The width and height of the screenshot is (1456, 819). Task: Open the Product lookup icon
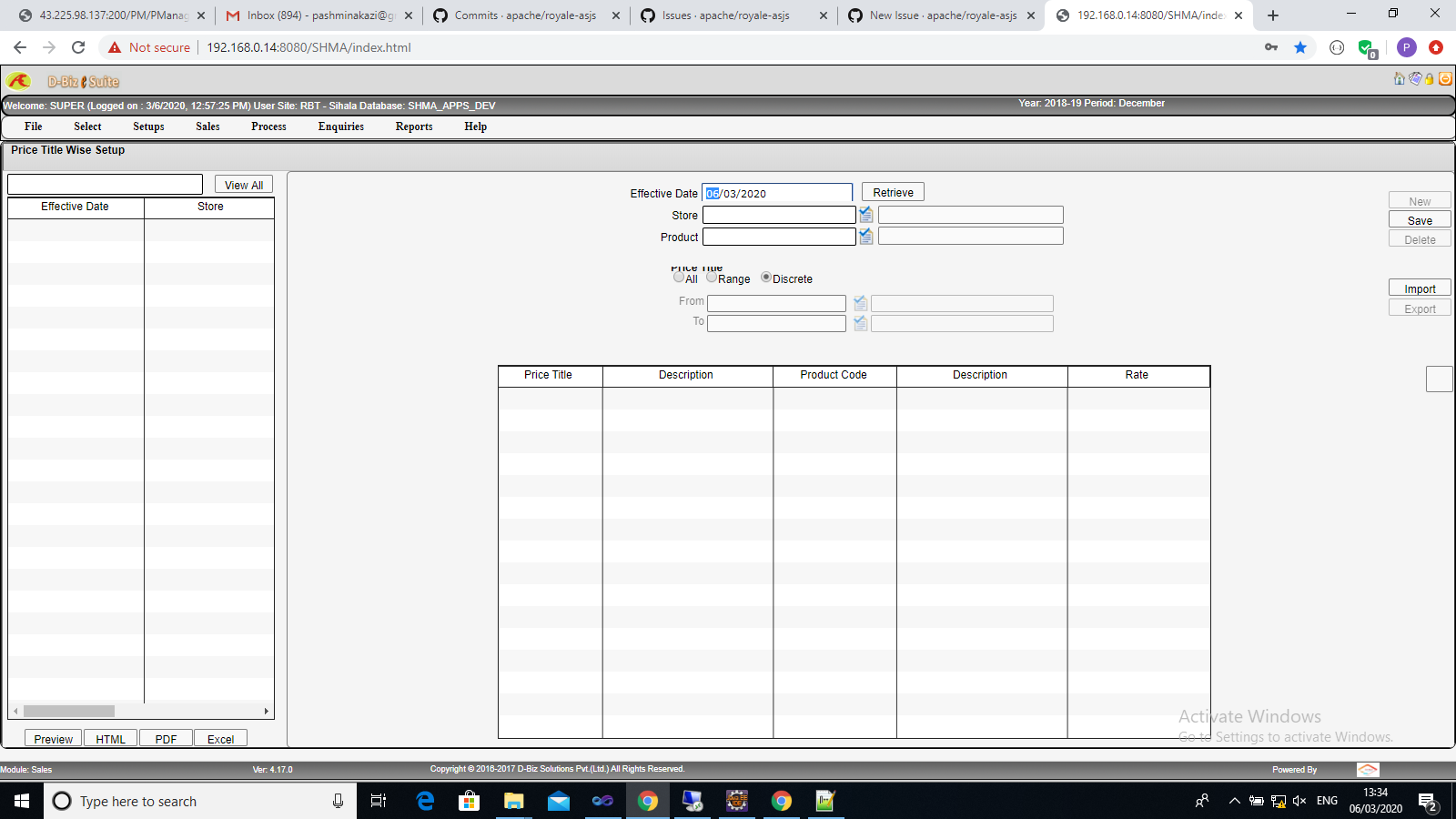(x=865, y=236)
